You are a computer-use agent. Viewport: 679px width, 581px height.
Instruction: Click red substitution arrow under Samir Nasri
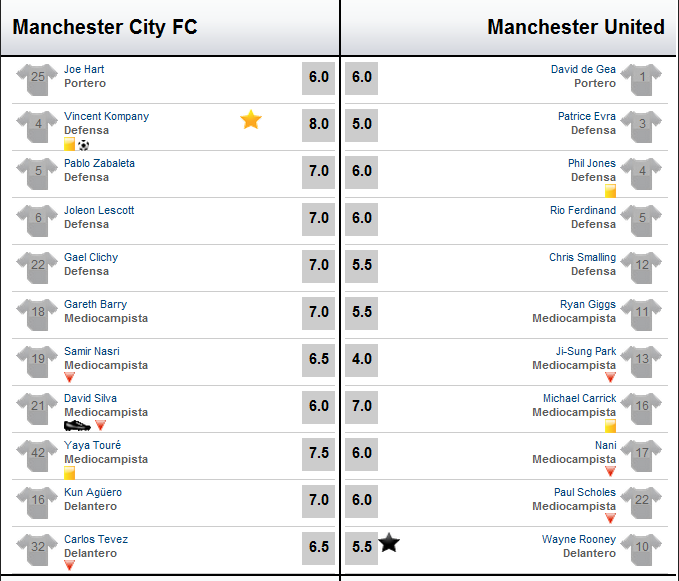click(x=69, y=378)
